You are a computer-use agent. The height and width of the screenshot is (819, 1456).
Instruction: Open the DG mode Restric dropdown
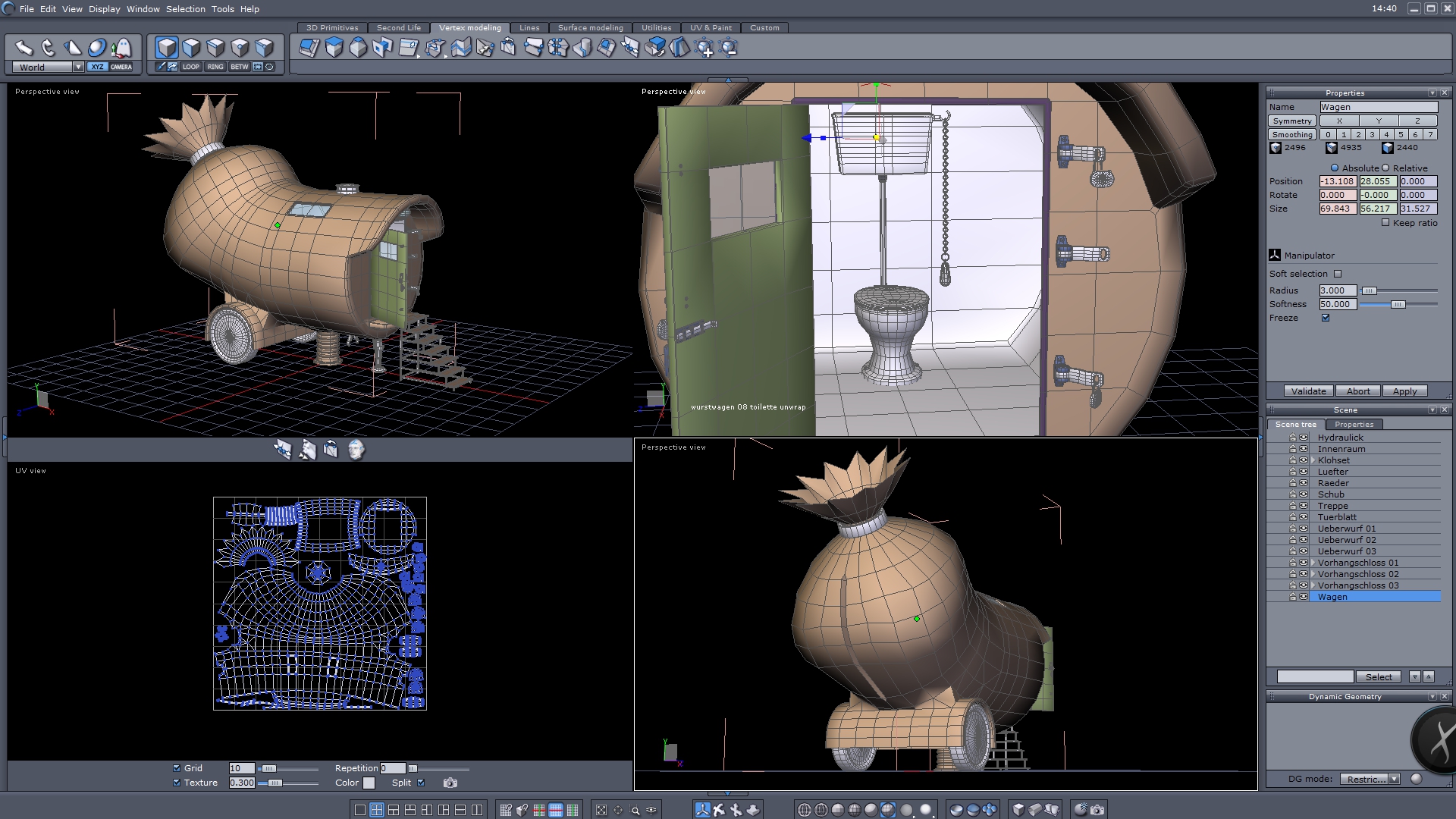(x=1394, y=779)
